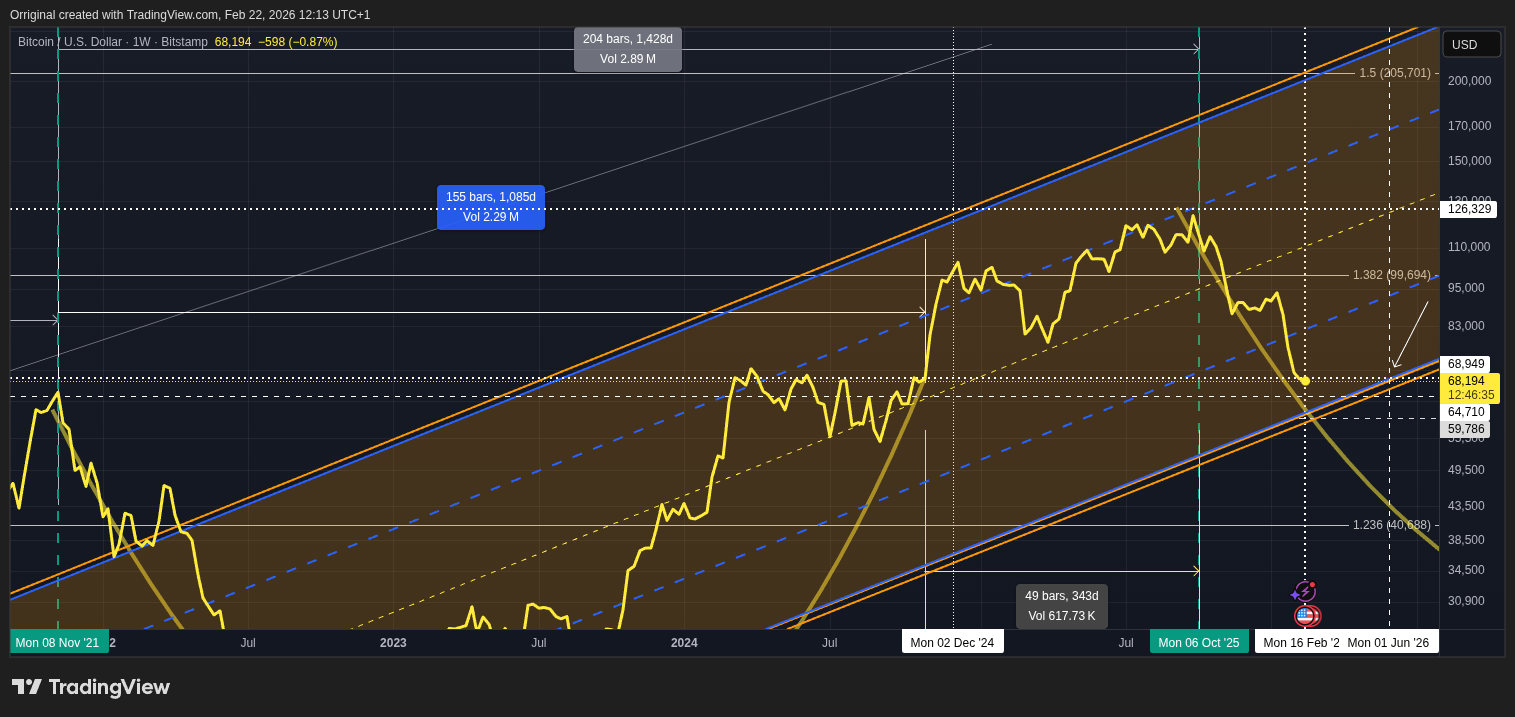Click the 170,000 price axis value

tap(1469, 126)
